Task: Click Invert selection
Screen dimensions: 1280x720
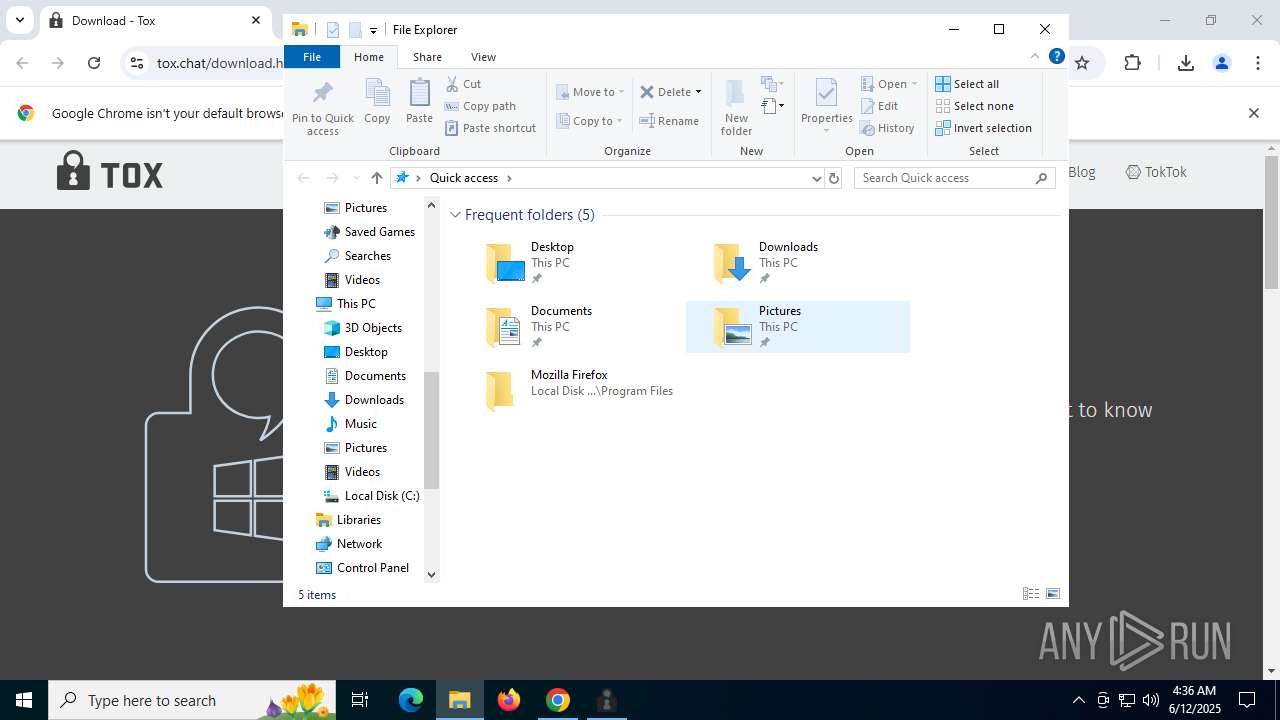Action: pos(983,128)
